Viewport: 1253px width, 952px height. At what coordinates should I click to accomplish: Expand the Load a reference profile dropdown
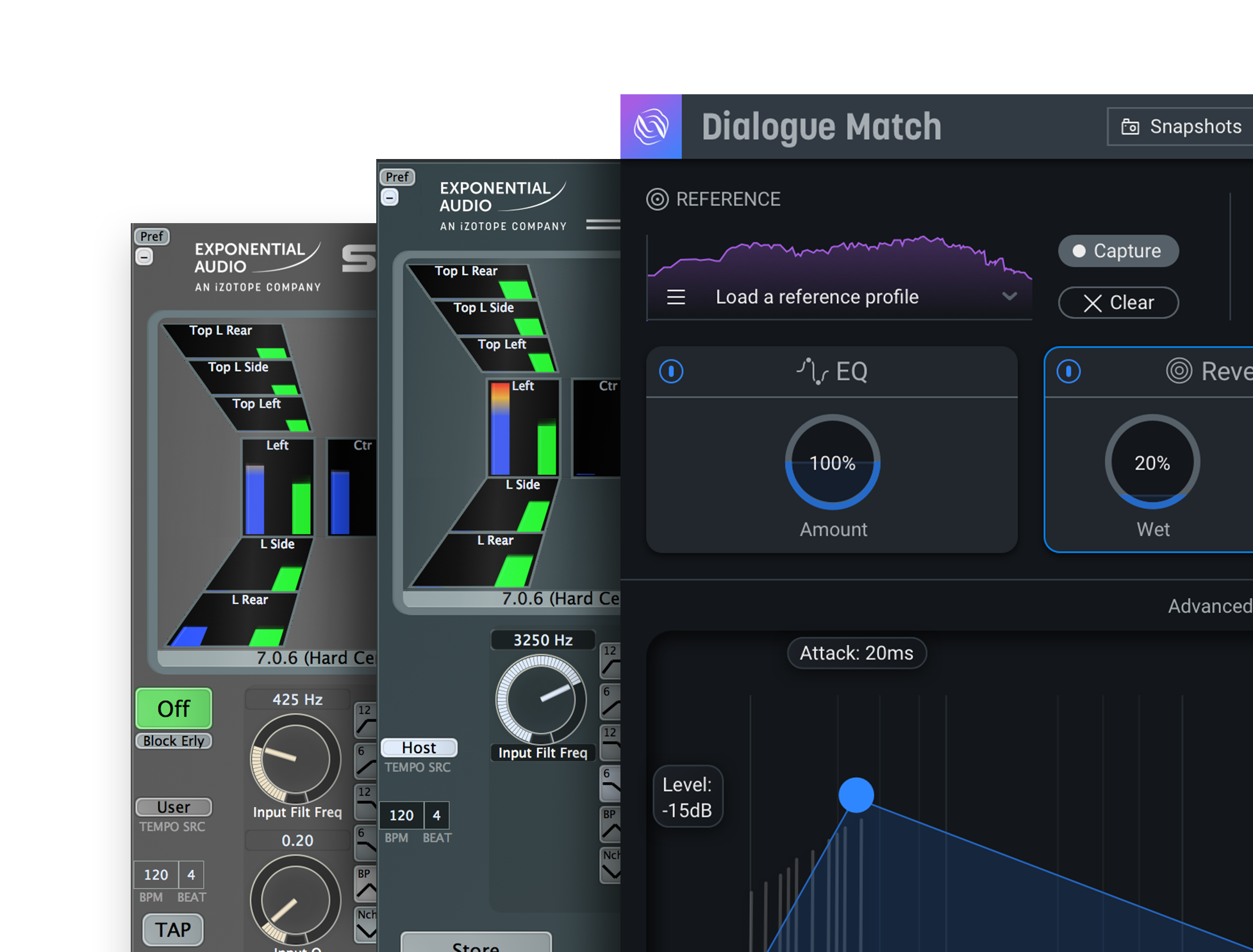1009,296
